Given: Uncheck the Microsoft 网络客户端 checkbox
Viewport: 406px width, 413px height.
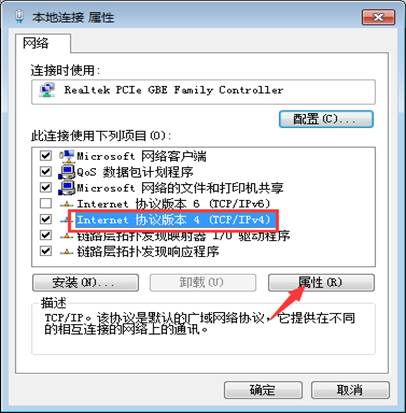Looking at the screenshot, I should pos(46,156).
